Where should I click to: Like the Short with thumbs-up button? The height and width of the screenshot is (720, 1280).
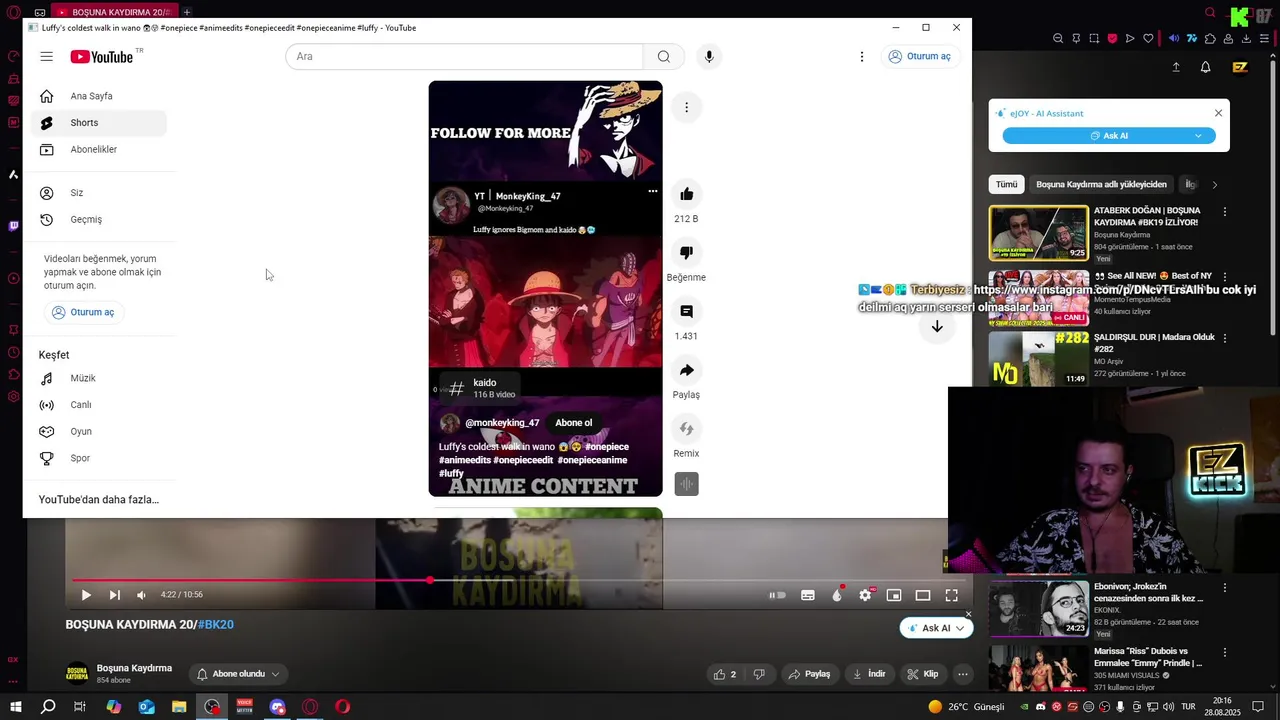[x=686, y=194]
